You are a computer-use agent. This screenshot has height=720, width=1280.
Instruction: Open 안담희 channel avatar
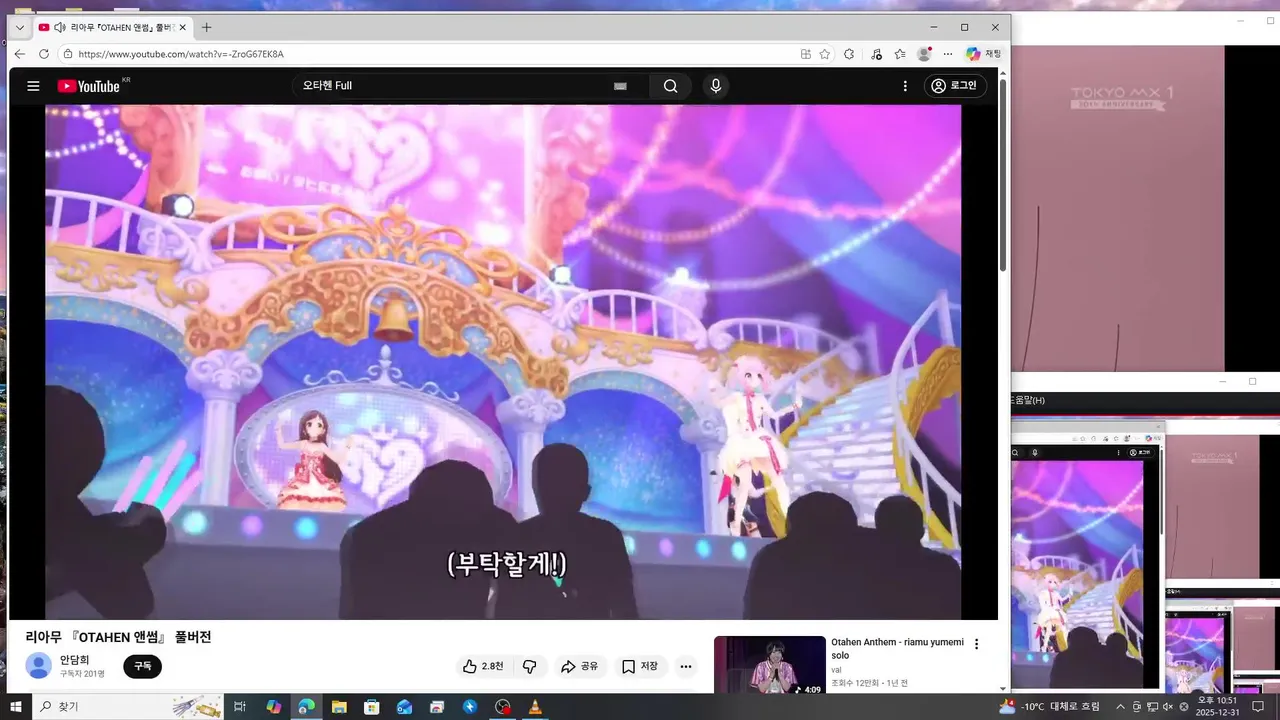(x=39, y=665)
